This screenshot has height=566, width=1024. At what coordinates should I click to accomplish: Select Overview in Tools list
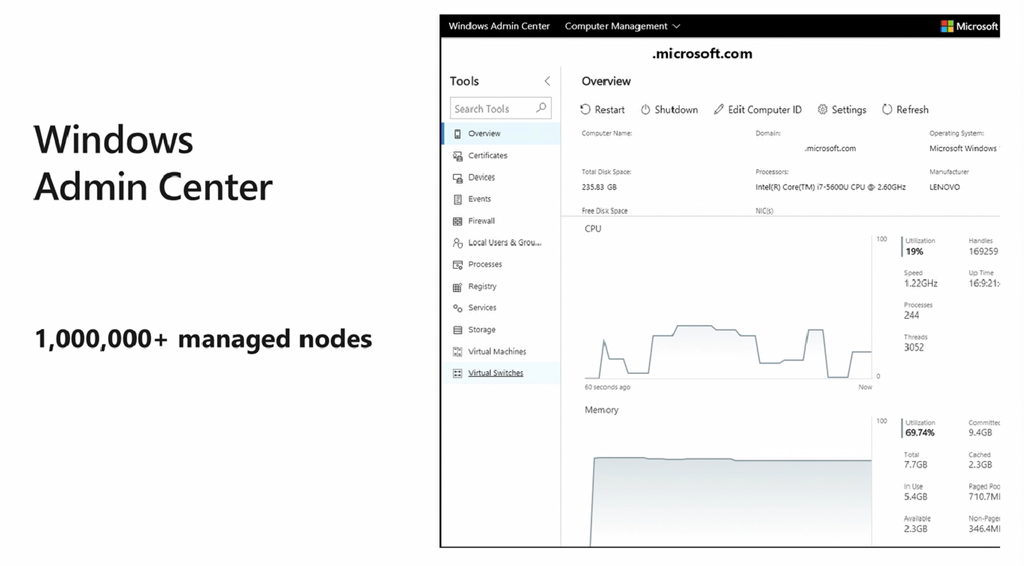click(502, 134)
